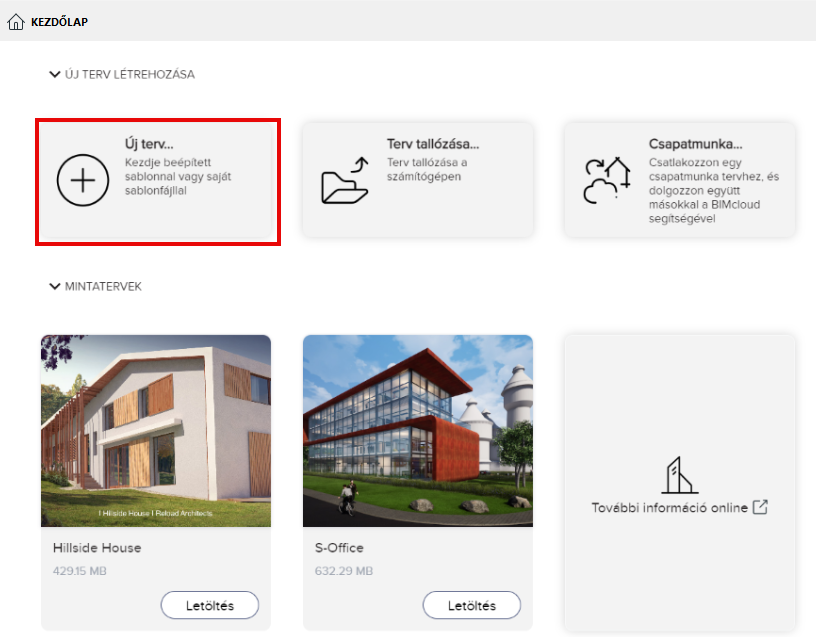Click the ÚJ TERV LÉTREHOZÁSA section title
The width and height of the screenshot is (816, 637).
point(130,74)
